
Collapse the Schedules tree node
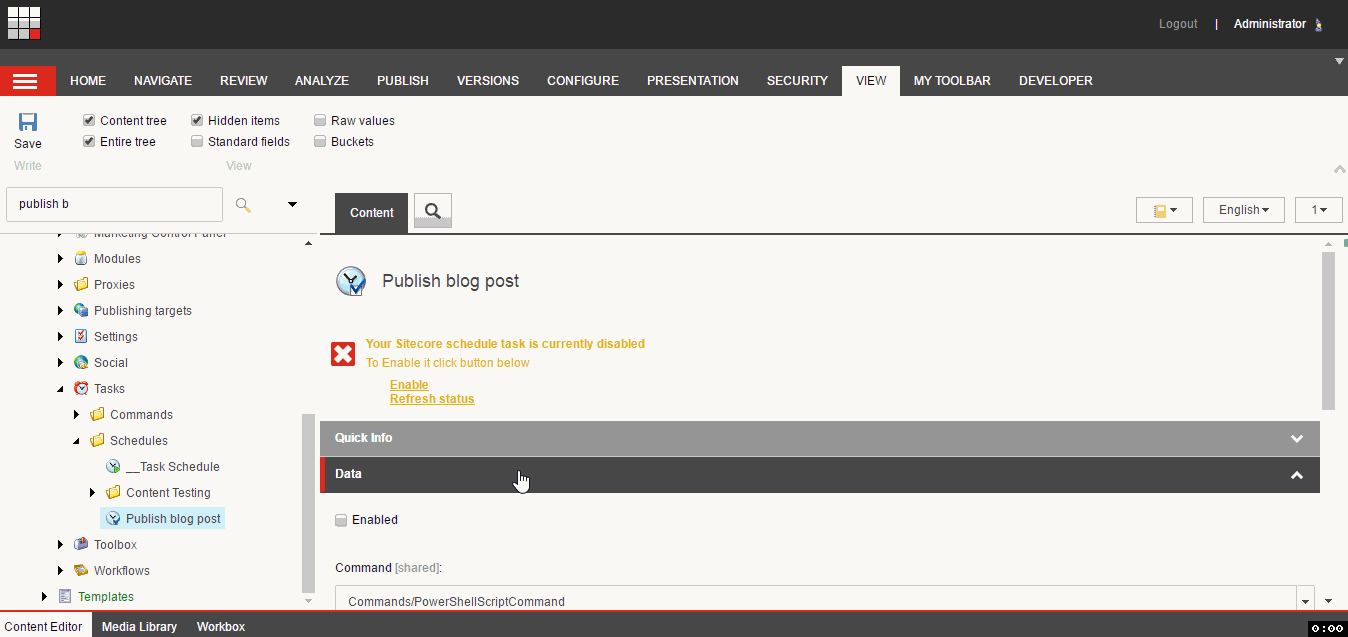click(x=77, y=441)
